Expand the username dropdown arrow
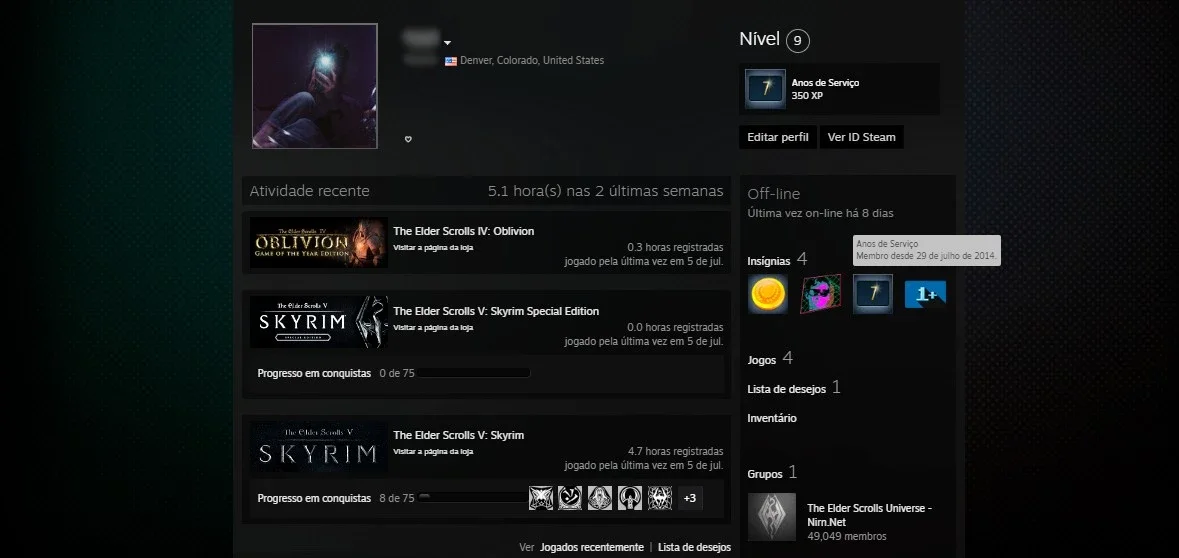This screenshot has height=558, width=1179. (x=447, y=43)
